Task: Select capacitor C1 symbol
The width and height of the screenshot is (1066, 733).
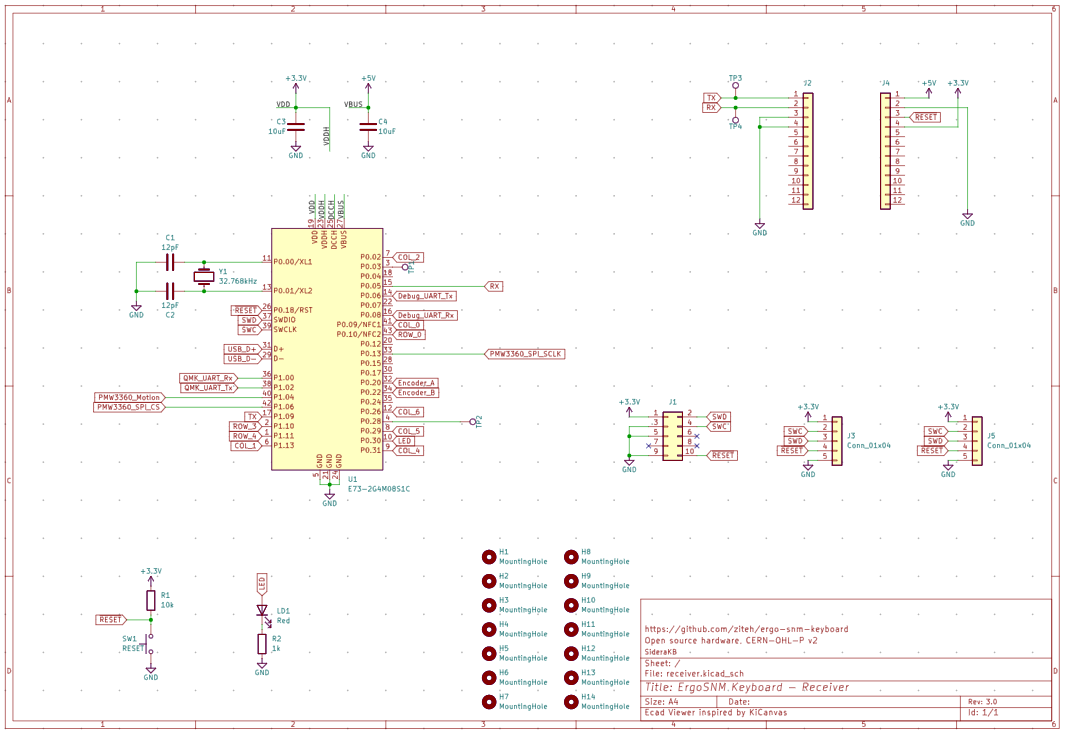Action: pyautogui.click(x=170, y=262)
